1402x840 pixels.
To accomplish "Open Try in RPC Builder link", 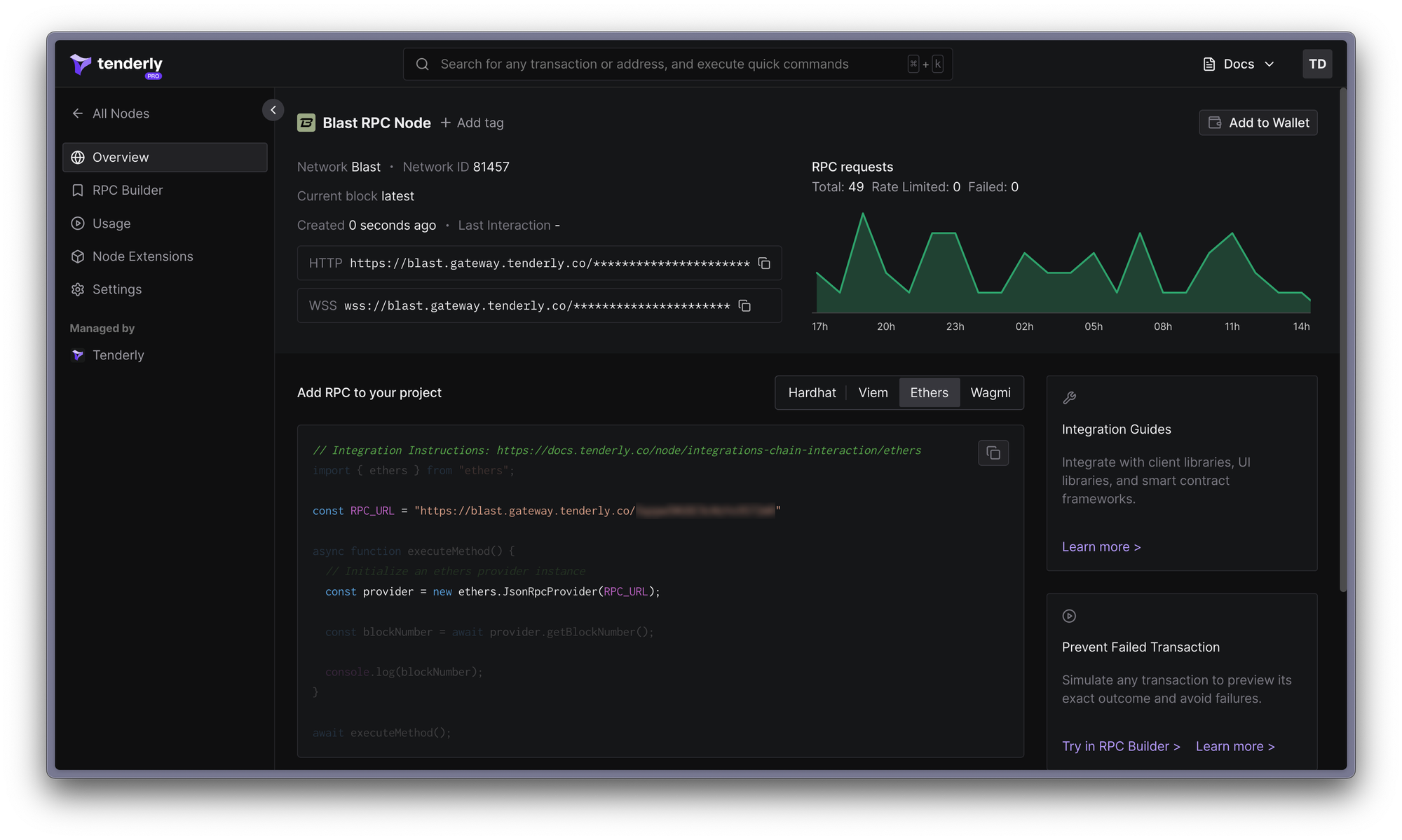I will [1120, 746].
